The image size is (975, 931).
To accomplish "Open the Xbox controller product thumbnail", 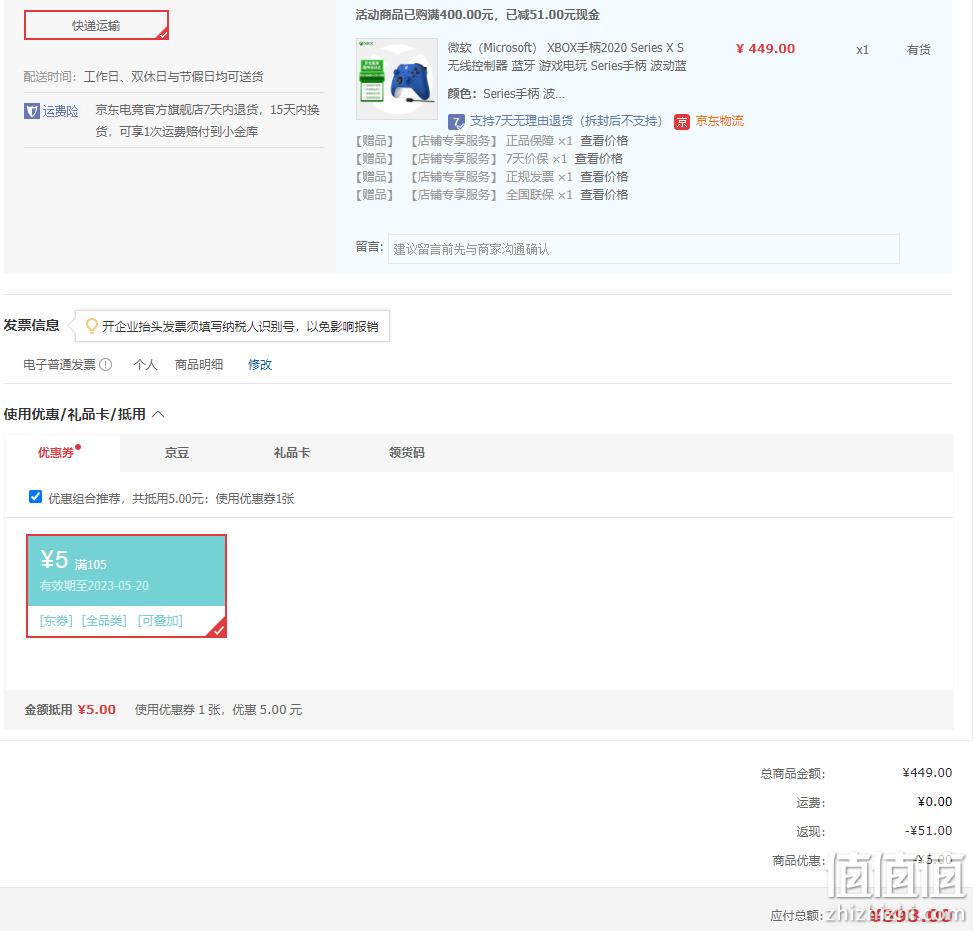I will [x=397, y=79].
